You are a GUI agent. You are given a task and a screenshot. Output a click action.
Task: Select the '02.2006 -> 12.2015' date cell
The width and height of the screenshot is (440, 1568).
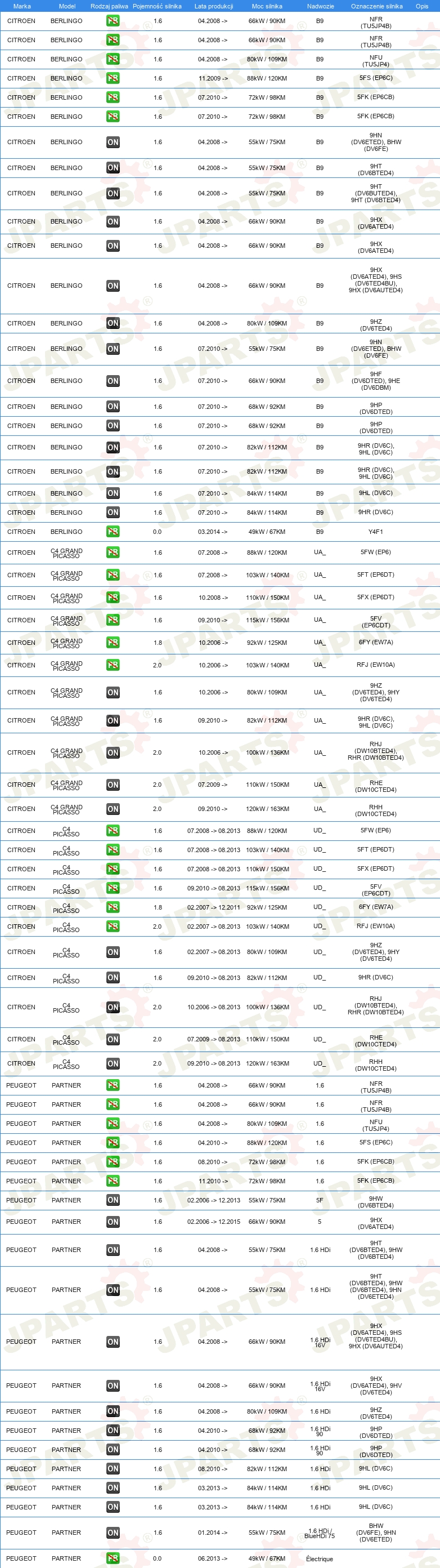(213, 1222)
